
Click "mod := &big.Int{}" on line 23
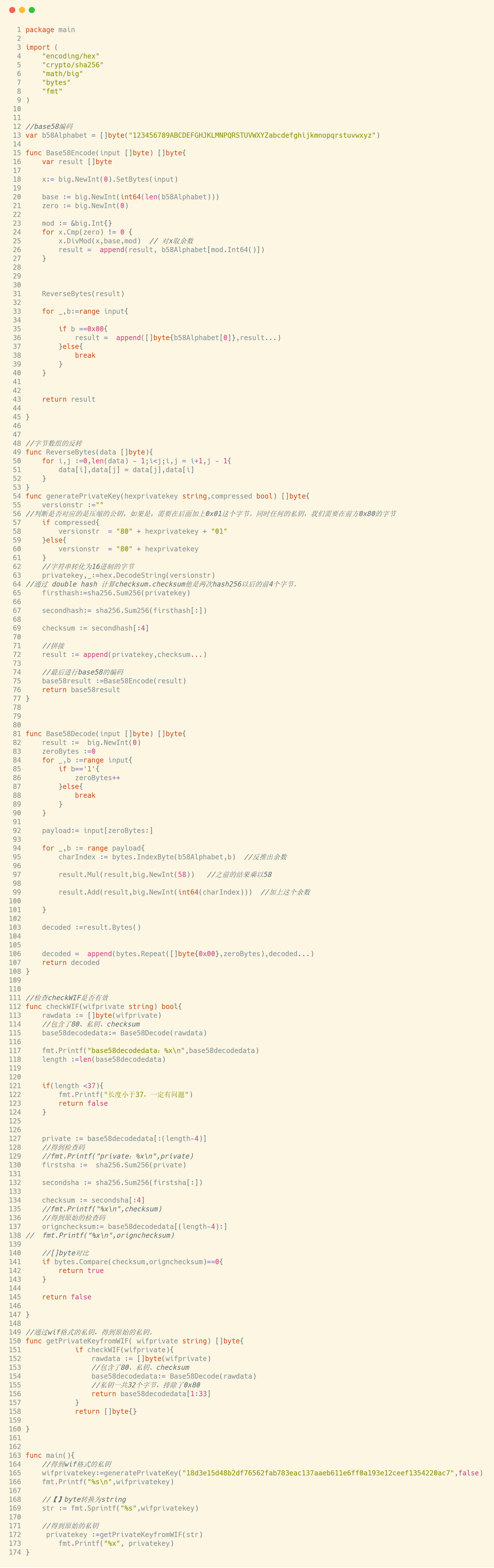coord(77,223)
